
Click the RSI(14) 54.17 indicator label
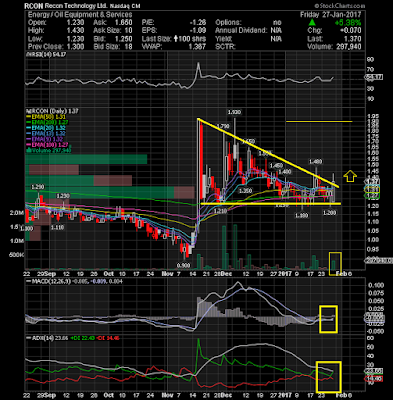[47, 54]
